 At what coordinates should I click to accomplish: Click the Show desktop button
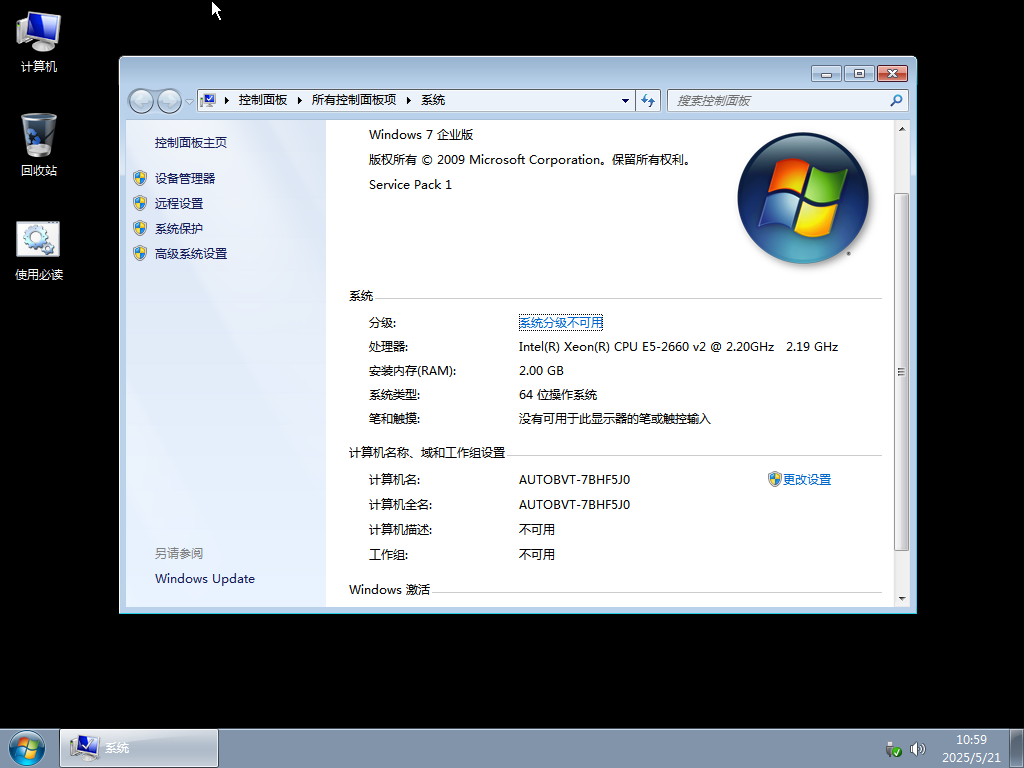point(1017,748)
